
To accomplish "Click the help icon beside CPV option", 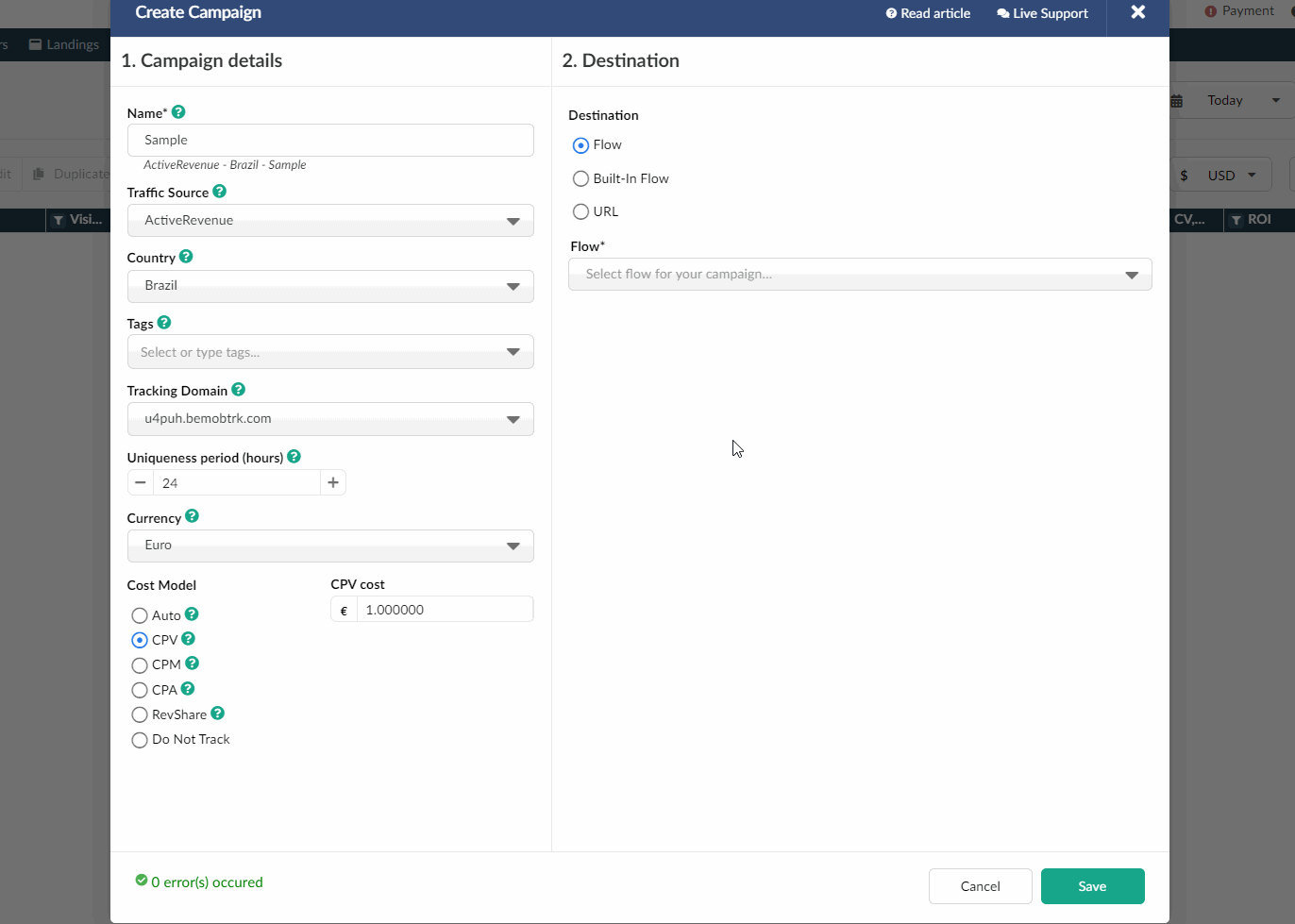I will [x=188, y=639].
